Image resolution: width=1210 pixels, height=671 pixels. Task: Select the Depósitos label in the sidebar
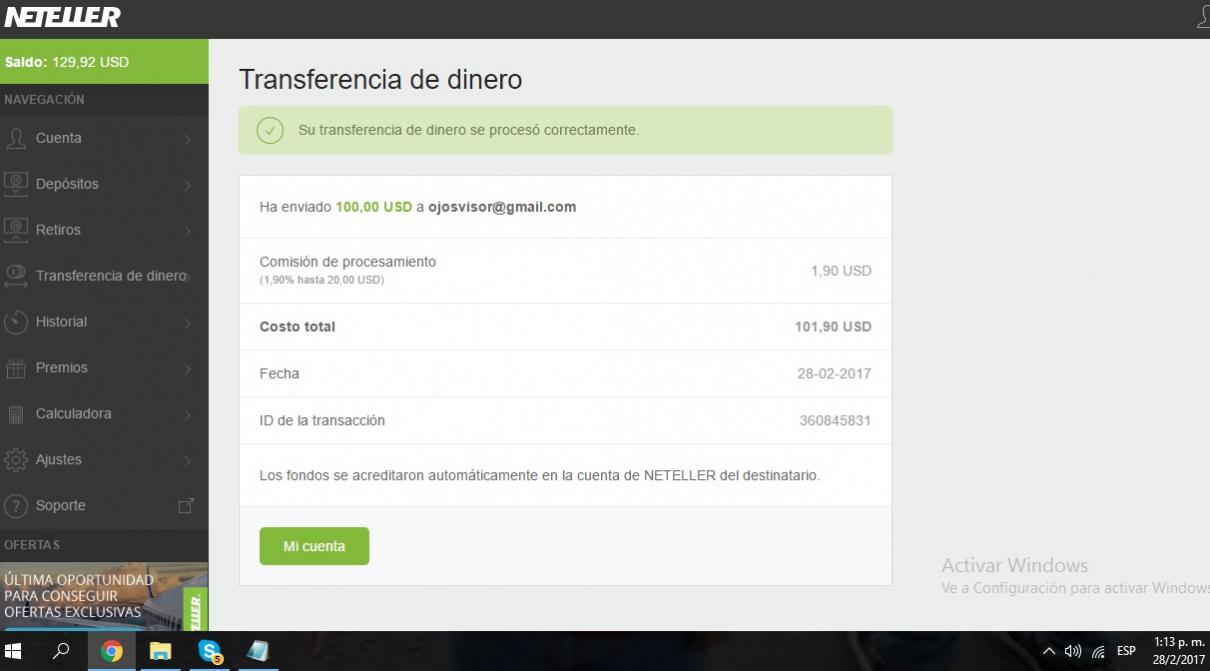(x=67, y=184)
